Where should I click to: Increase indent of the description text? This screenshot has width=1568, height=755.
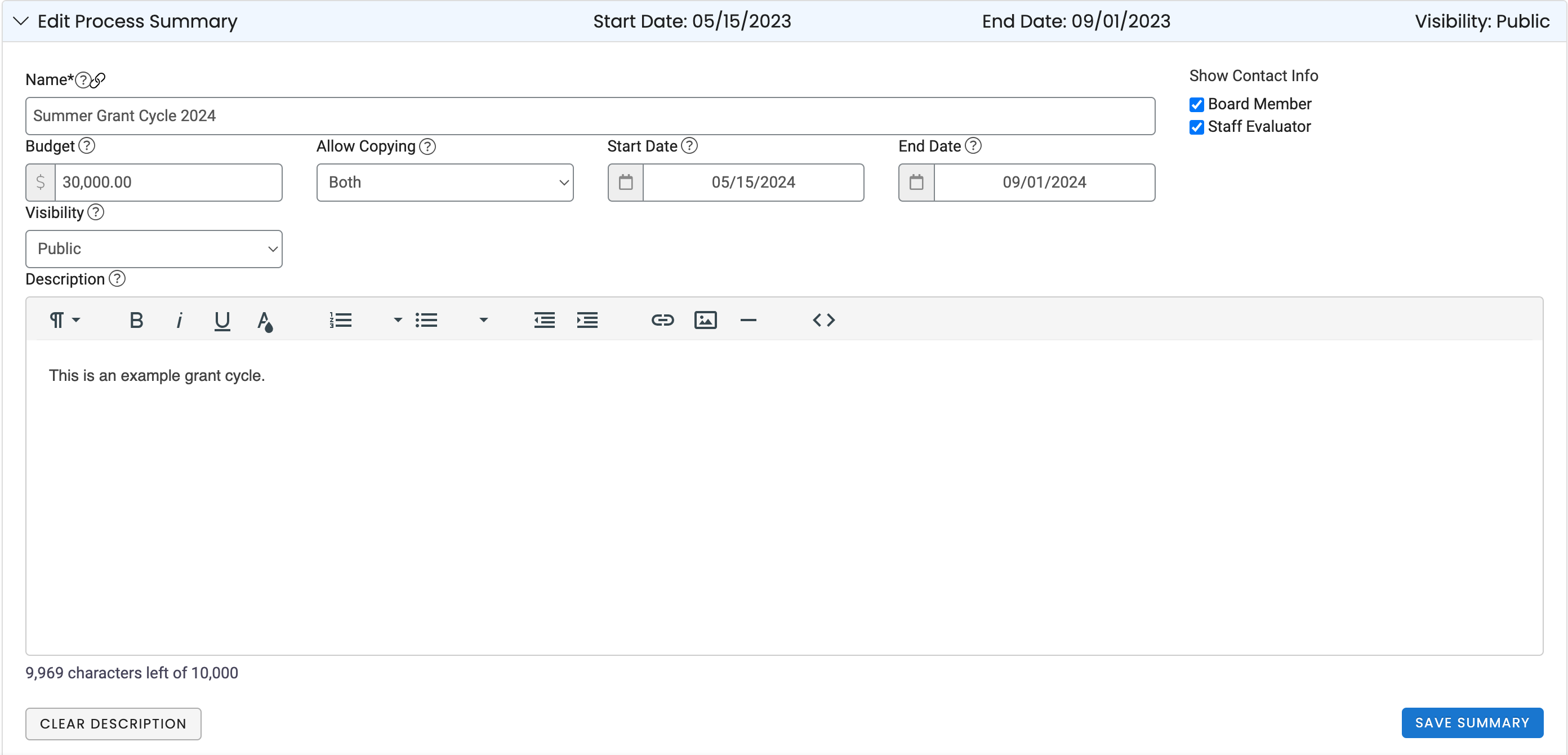(587, 319)
